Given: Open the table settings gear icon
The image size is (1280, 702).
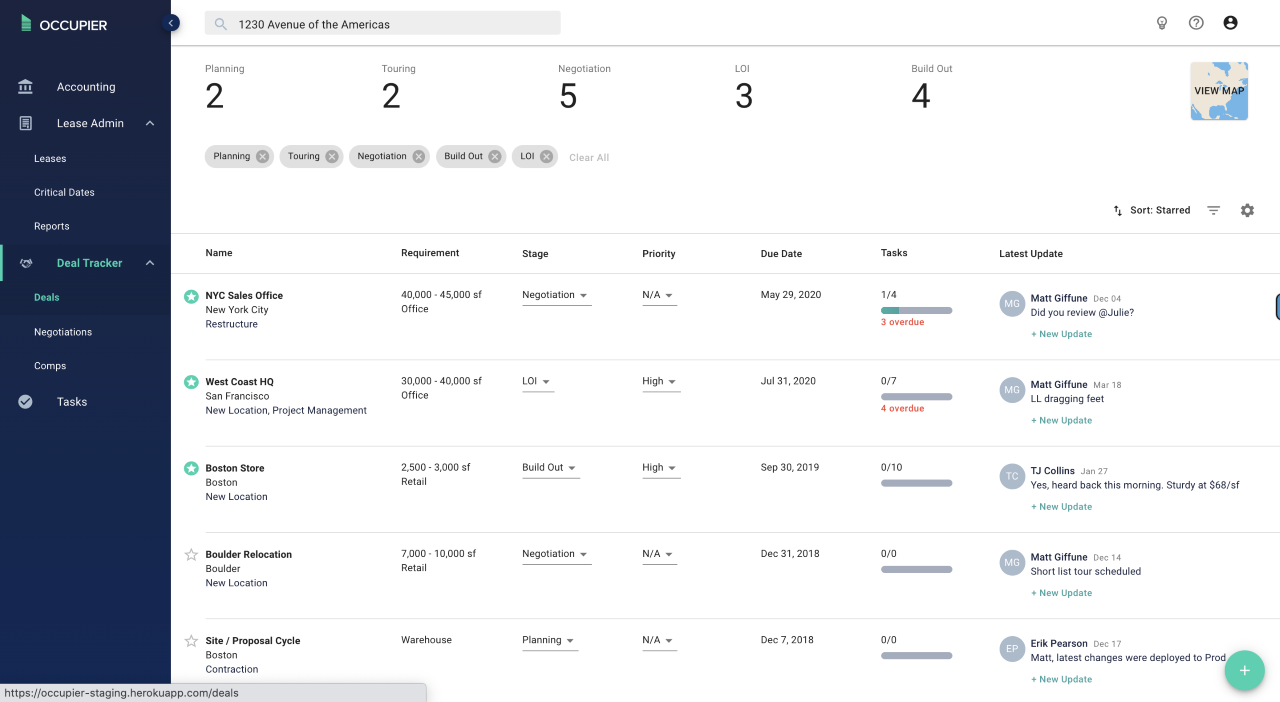Looking at the screenshot, I should pos(1247,211).
